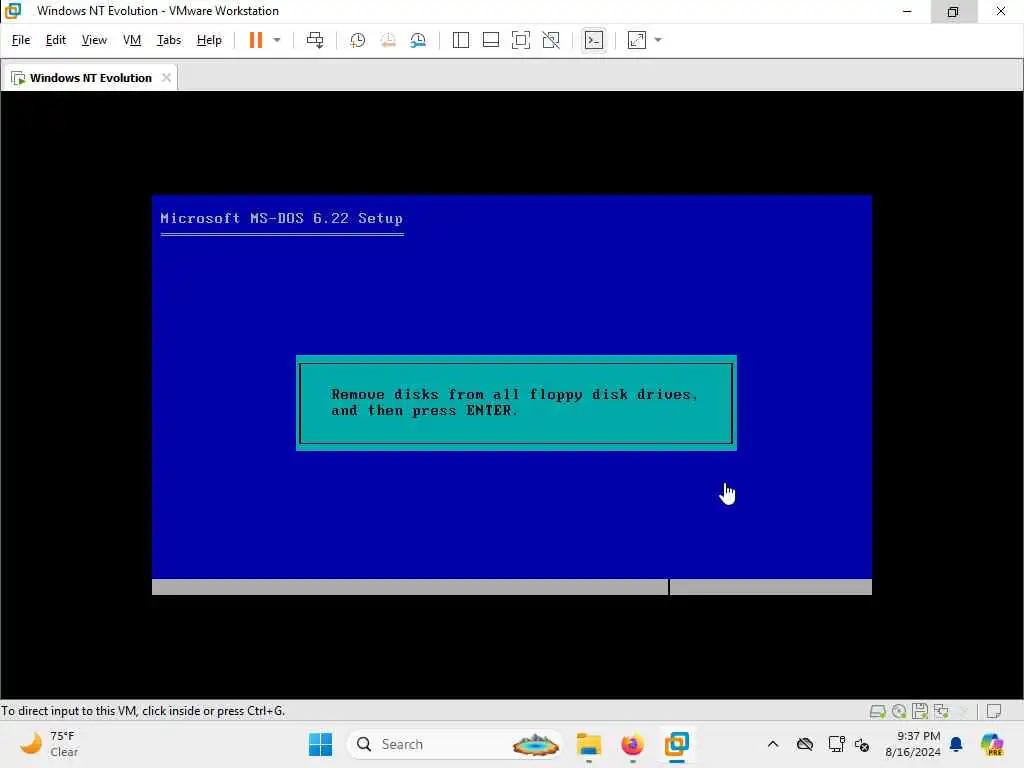Open the Help menu
The height and width of the screenshot is (768, 1024).
(x=209, y=40)
